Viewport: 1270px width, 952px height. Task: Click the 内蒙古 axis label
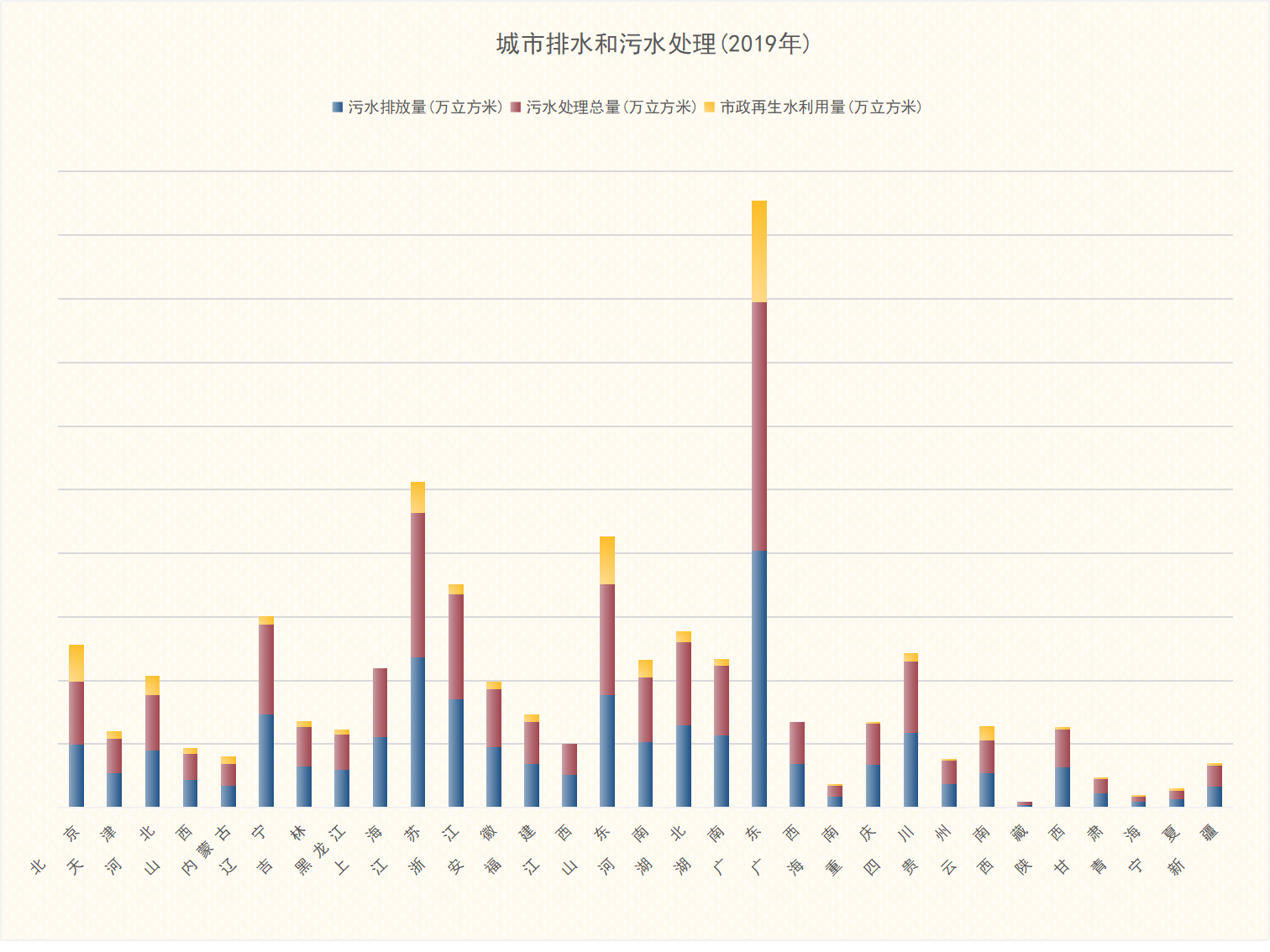pos(207,850)
